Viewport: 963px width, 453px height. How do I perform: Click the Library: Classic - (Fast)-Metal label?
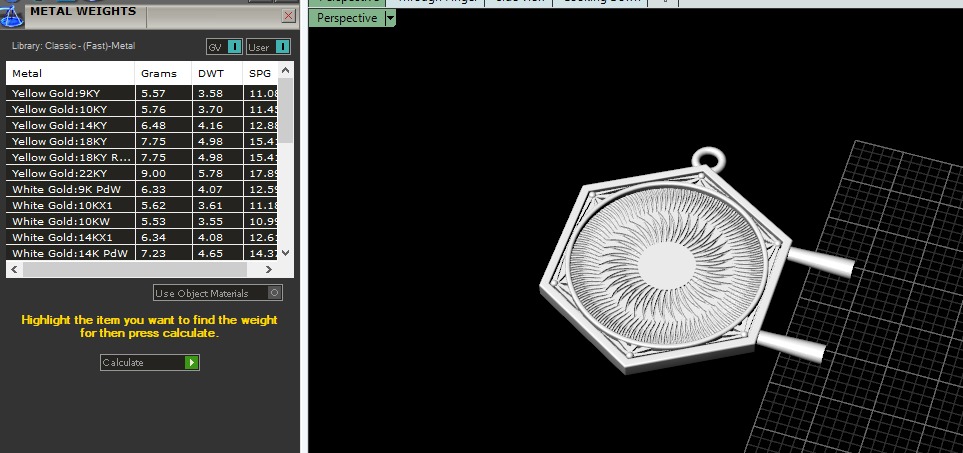tap(73, 46)
